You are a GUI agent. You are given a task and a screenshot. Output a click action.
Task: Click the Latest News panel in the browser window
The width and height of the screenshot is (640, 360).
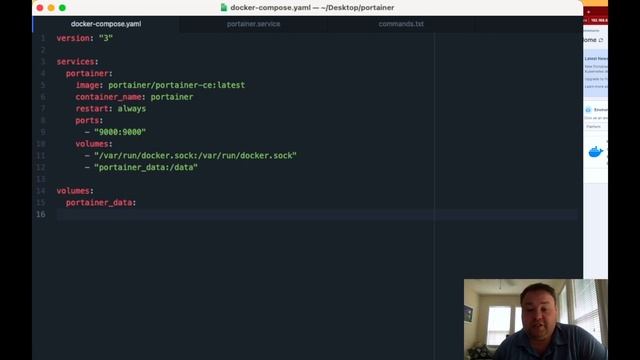(596, 74)
